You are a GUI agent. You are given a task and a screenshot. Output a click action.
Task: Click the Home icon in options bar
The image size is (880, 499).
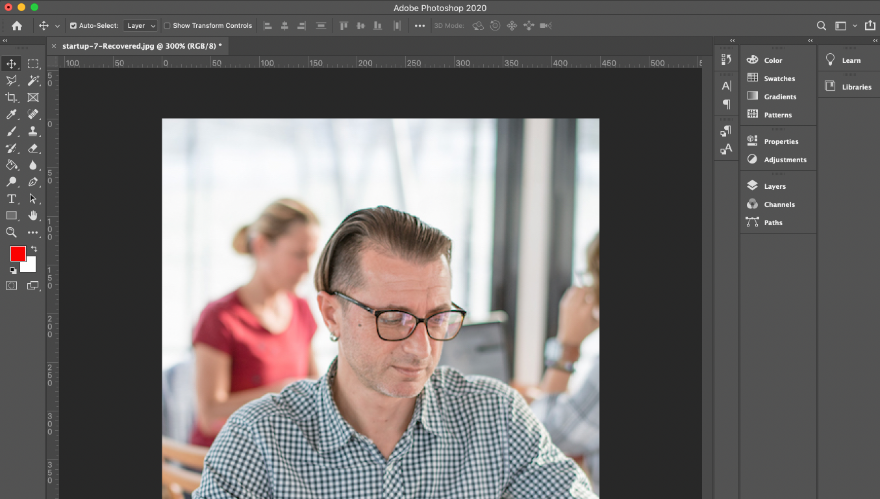[16, 25]
